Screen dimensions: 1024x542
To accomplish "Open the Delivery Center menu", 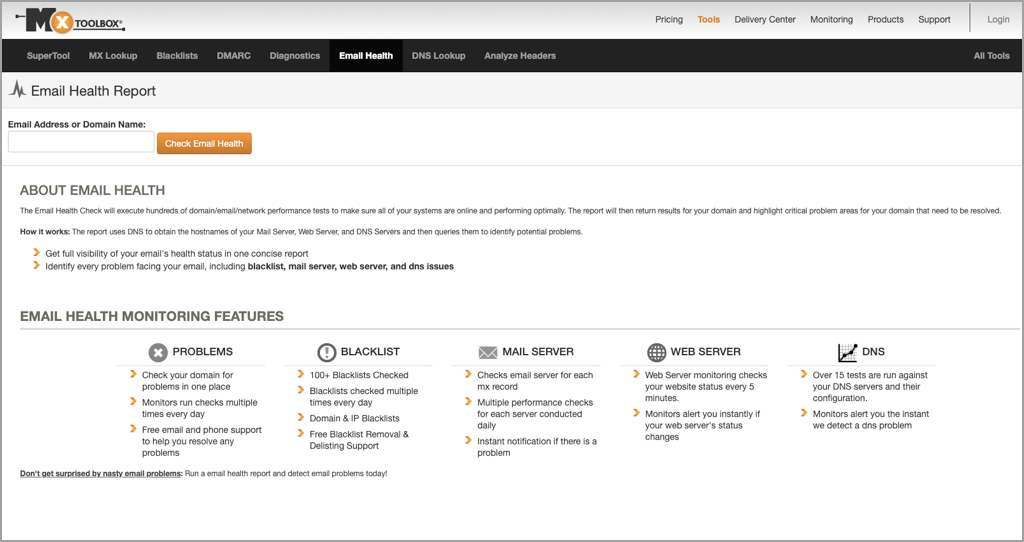I will 765,19.
